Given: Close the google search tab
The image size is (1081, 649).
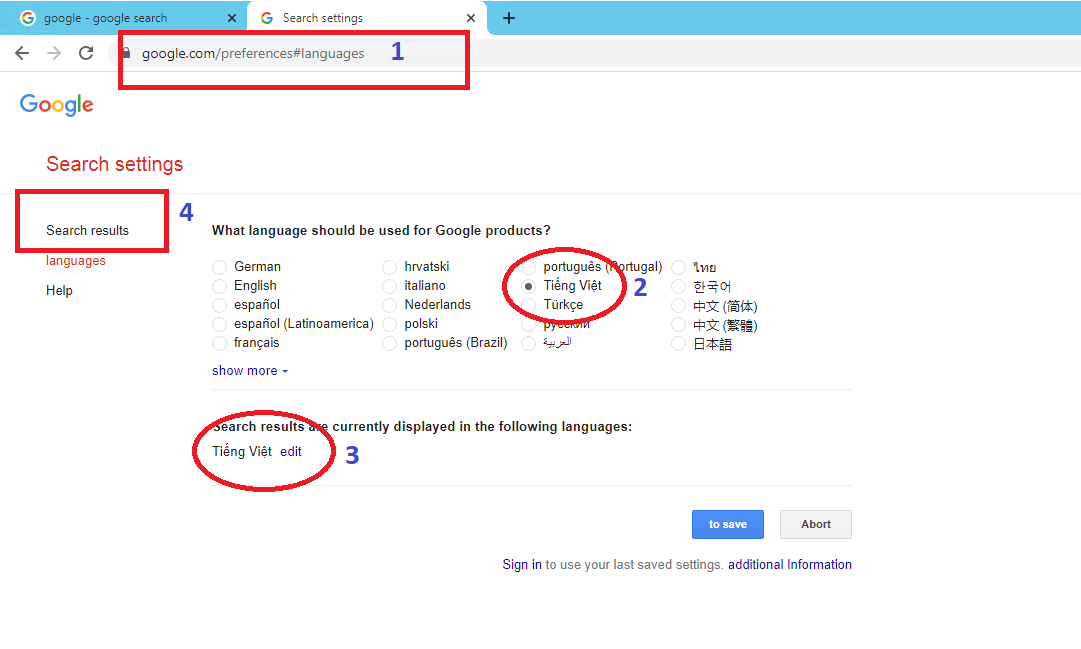Looking at the screenshot, I should click(232, 18).
